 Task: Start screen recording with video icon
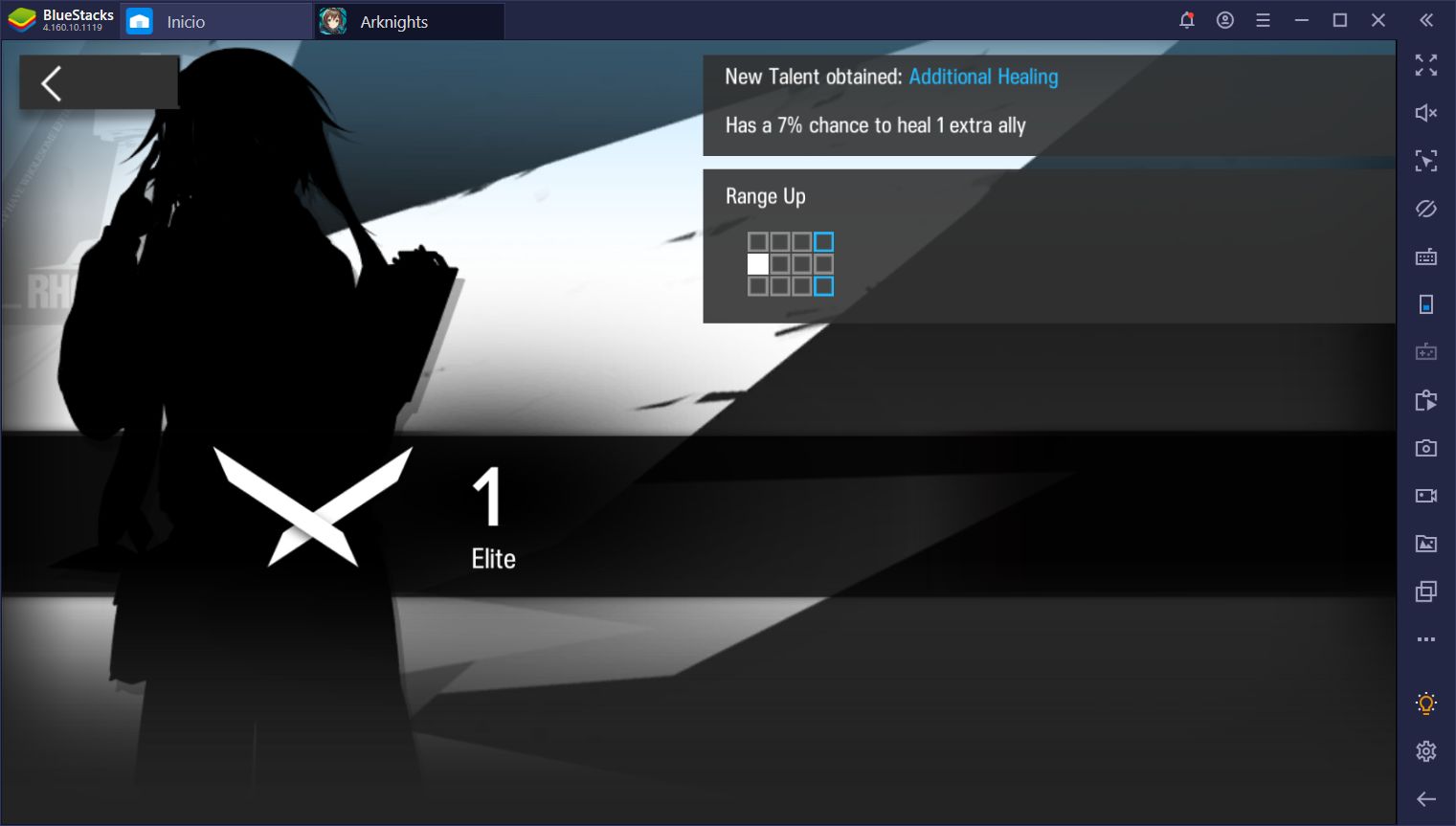(1426, 496)
